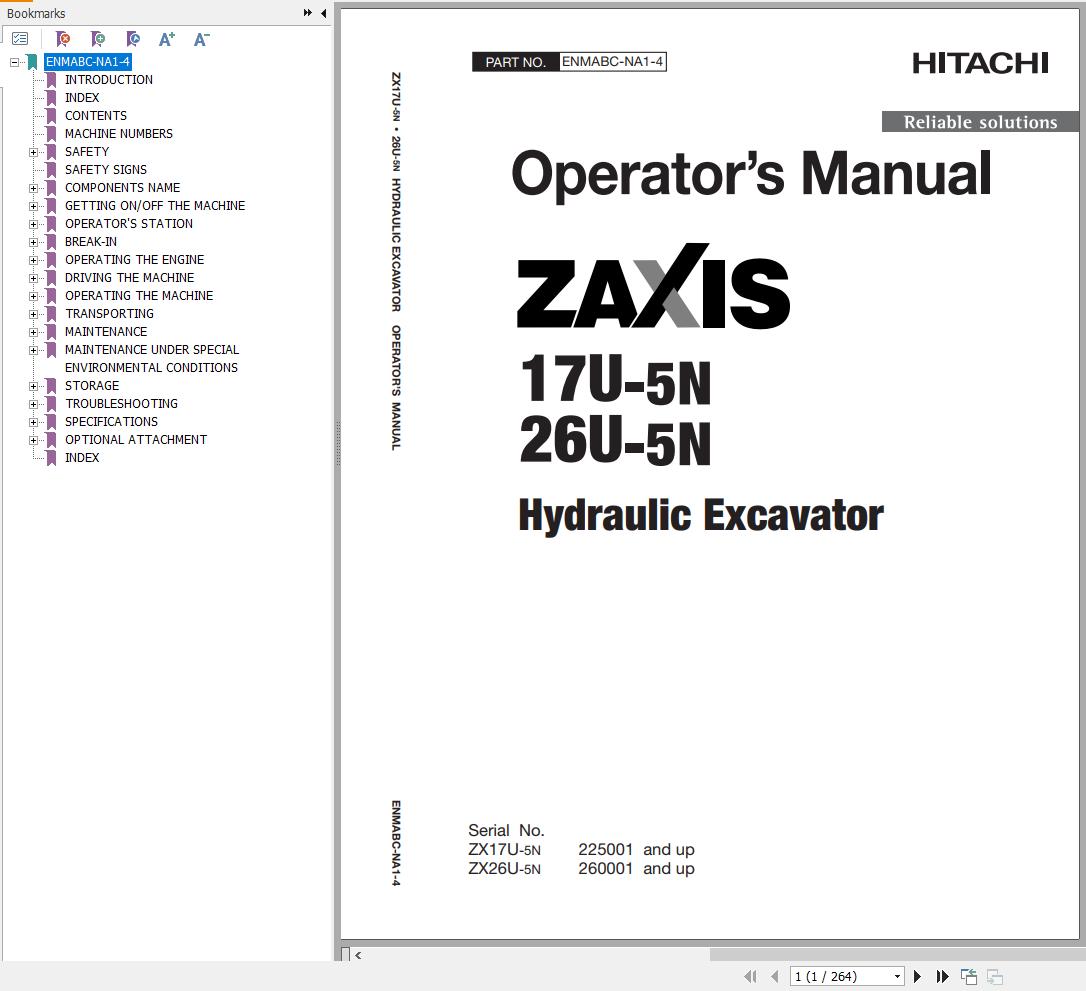Expand the OPERATOR'S STATION bookmark
Image resolution: width=1086 pixels, height=991 pixels.
point(33,224)
